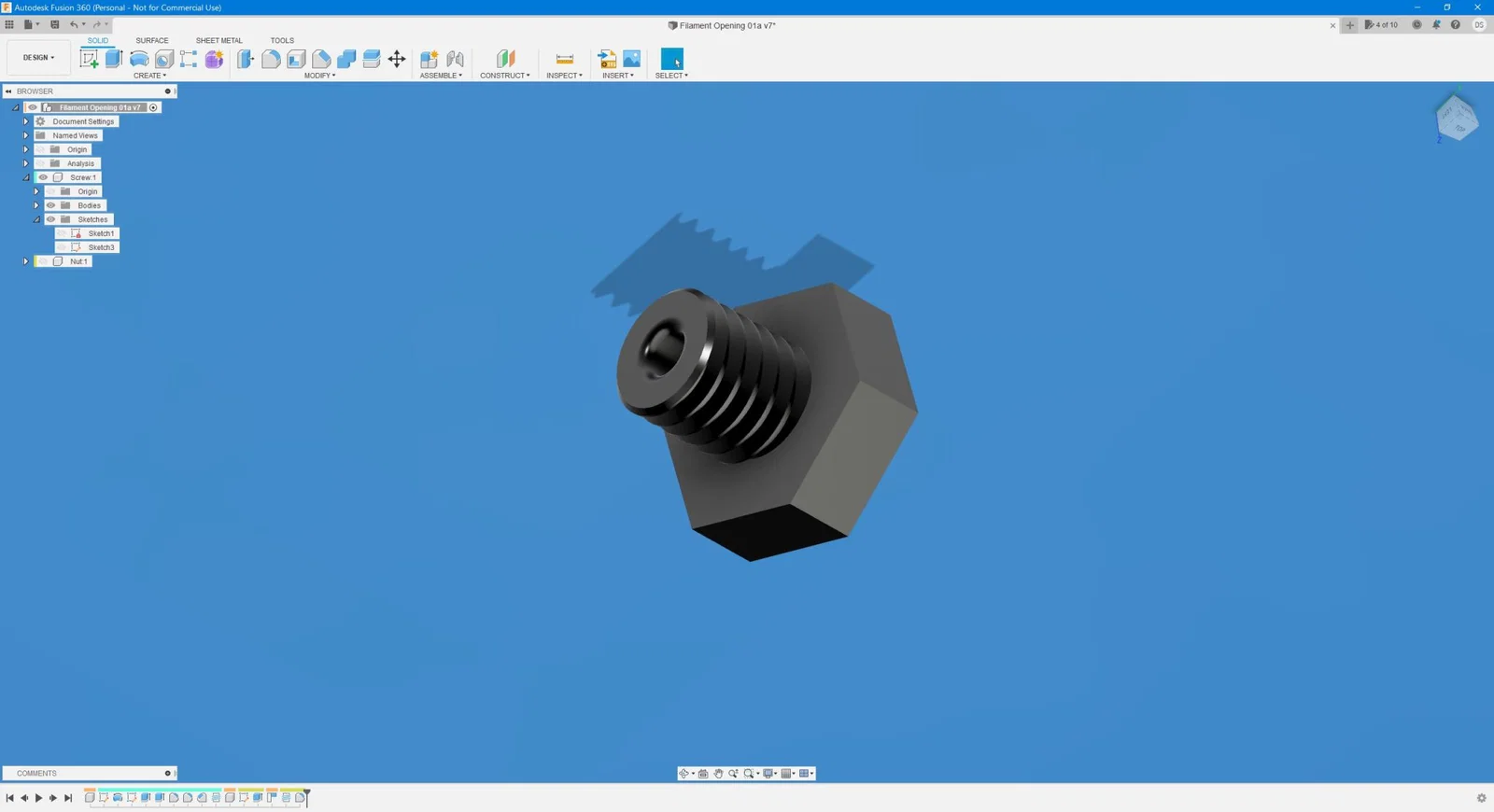Open the Inspect dropdown menu

pyautogui.click(x=564, y=76)
